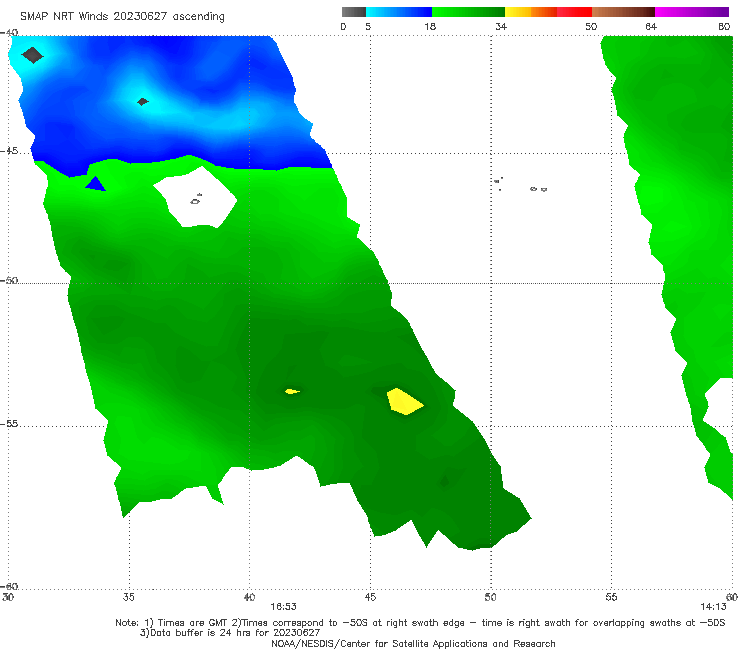The height and width of the screenshot is (650, 740).
Task: Click the color bar label '18'
Action: click(x=430, y=26)
